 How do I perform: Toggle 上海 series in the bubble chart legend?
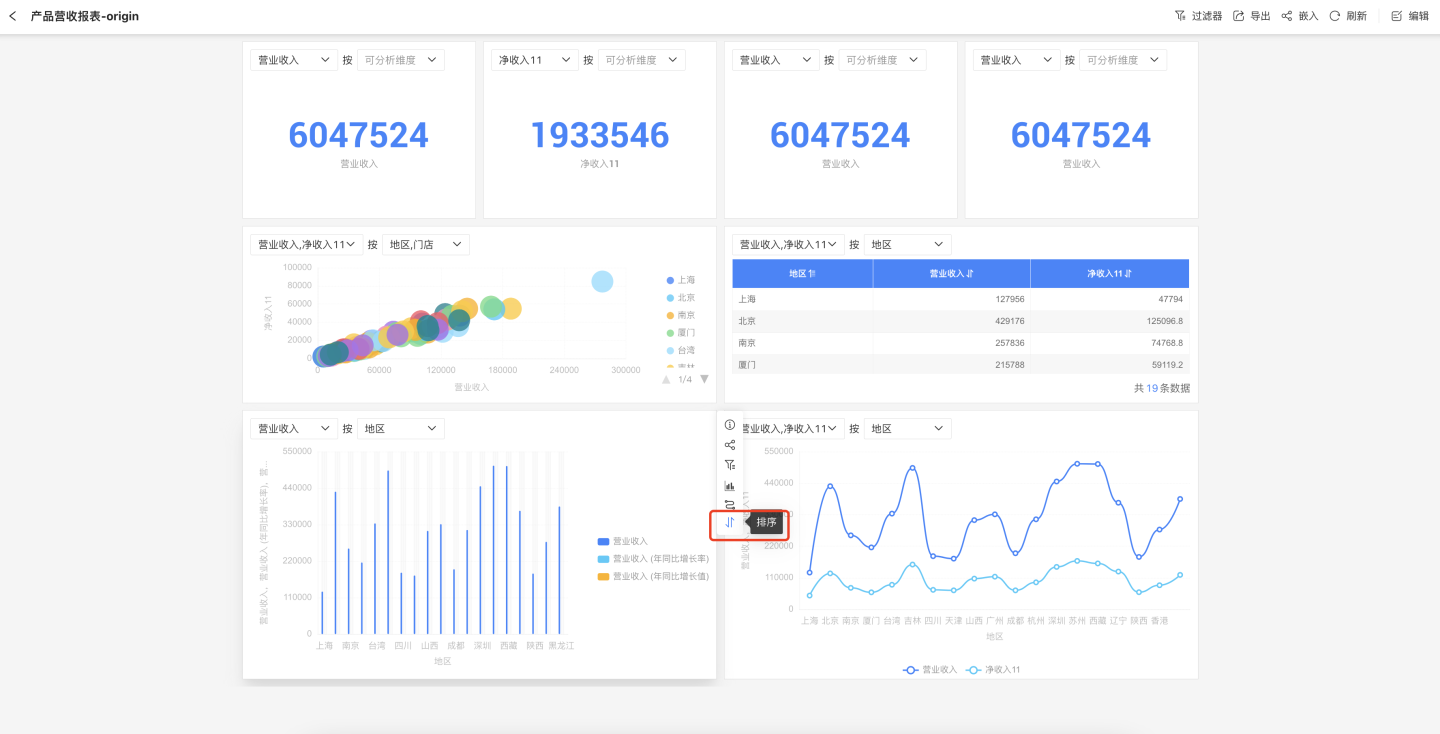[680, 280]
